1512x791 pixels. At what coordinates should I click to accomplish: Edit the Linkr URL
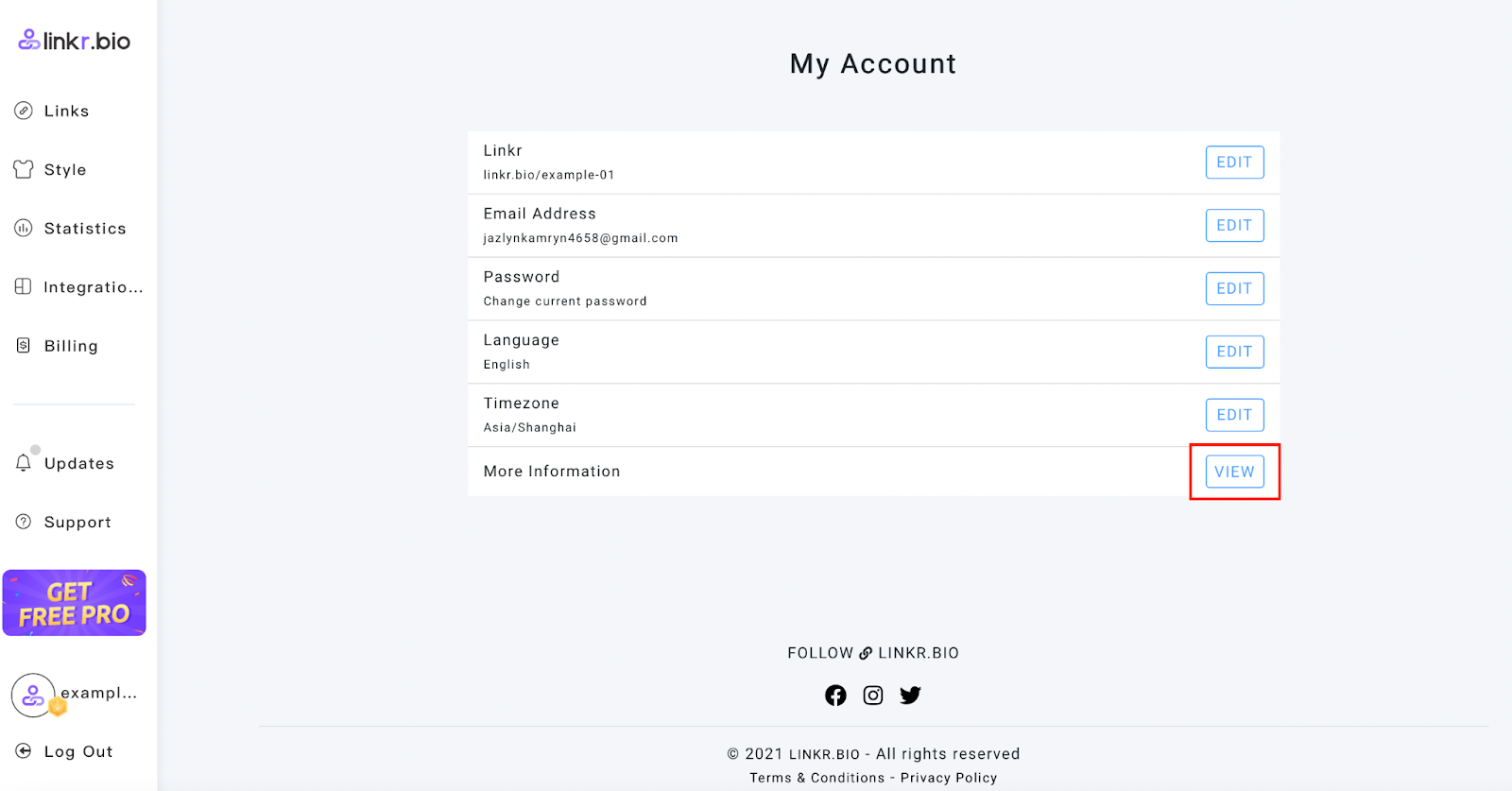pos(1234,163)
